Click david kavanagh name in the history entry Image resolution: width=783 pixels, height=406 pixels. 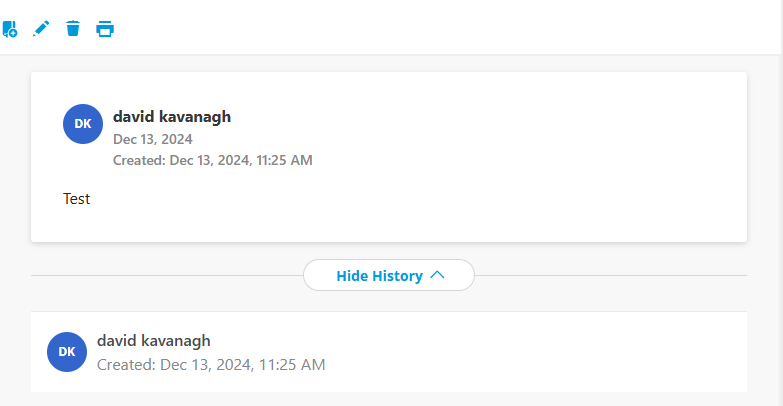pyautogui.click(x=154, y=340)
